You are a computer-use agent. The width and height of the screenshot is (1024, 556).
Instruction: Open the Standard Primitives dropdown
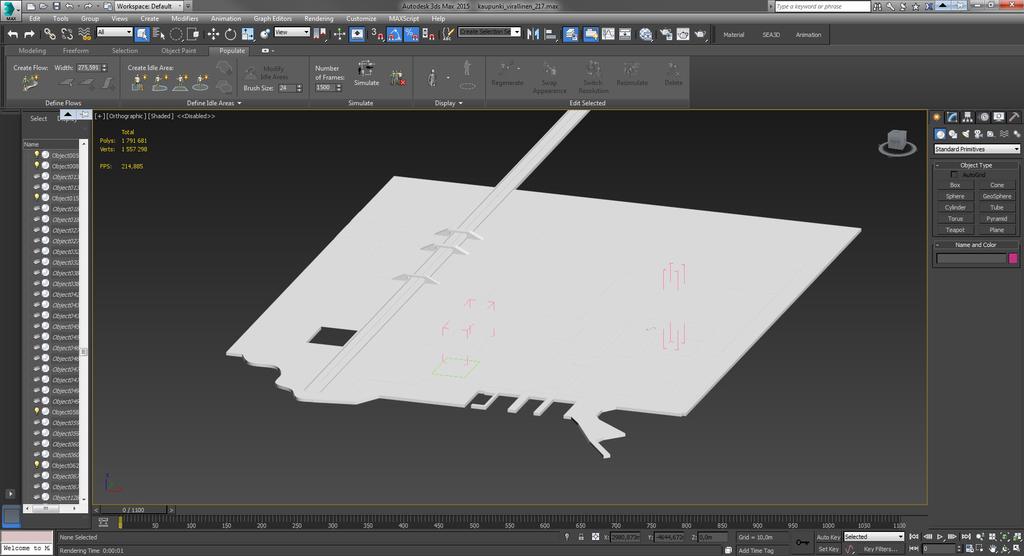coord(976,149)
